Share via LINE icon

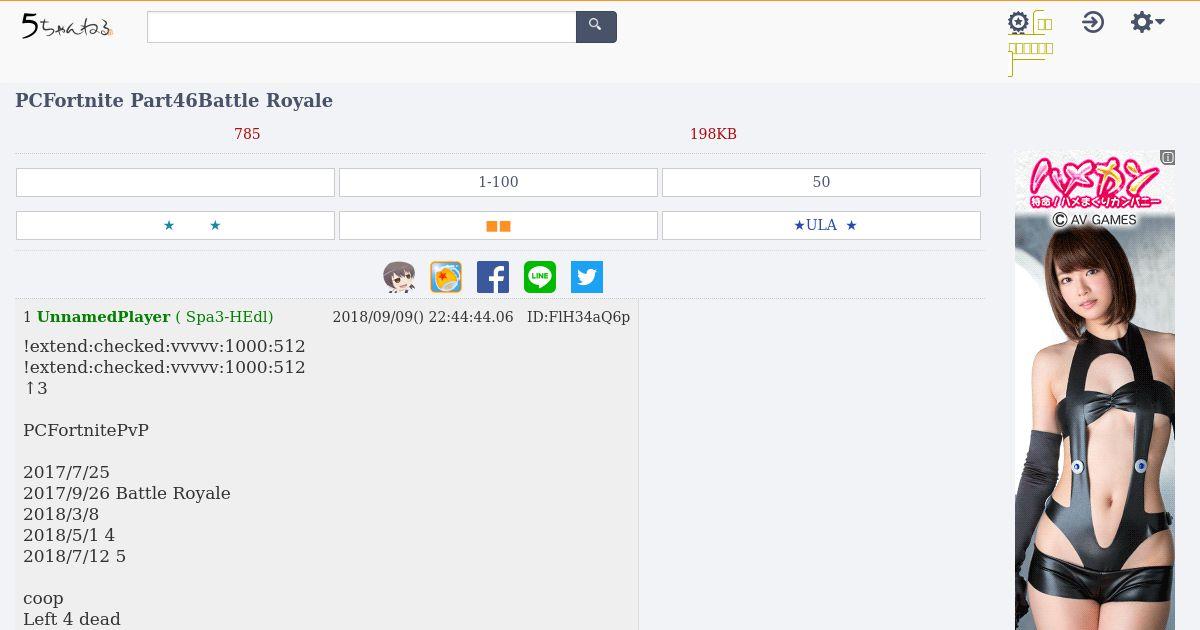(x=540, y=277)
